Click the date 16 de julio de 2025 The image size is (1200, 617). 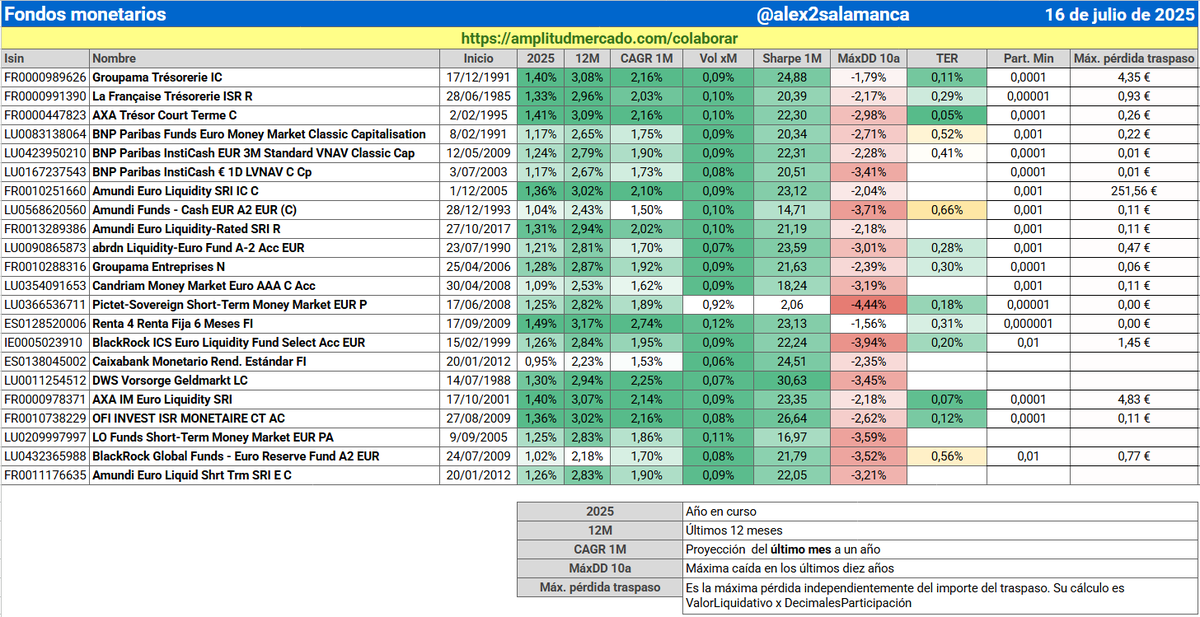click(1118, 15)
